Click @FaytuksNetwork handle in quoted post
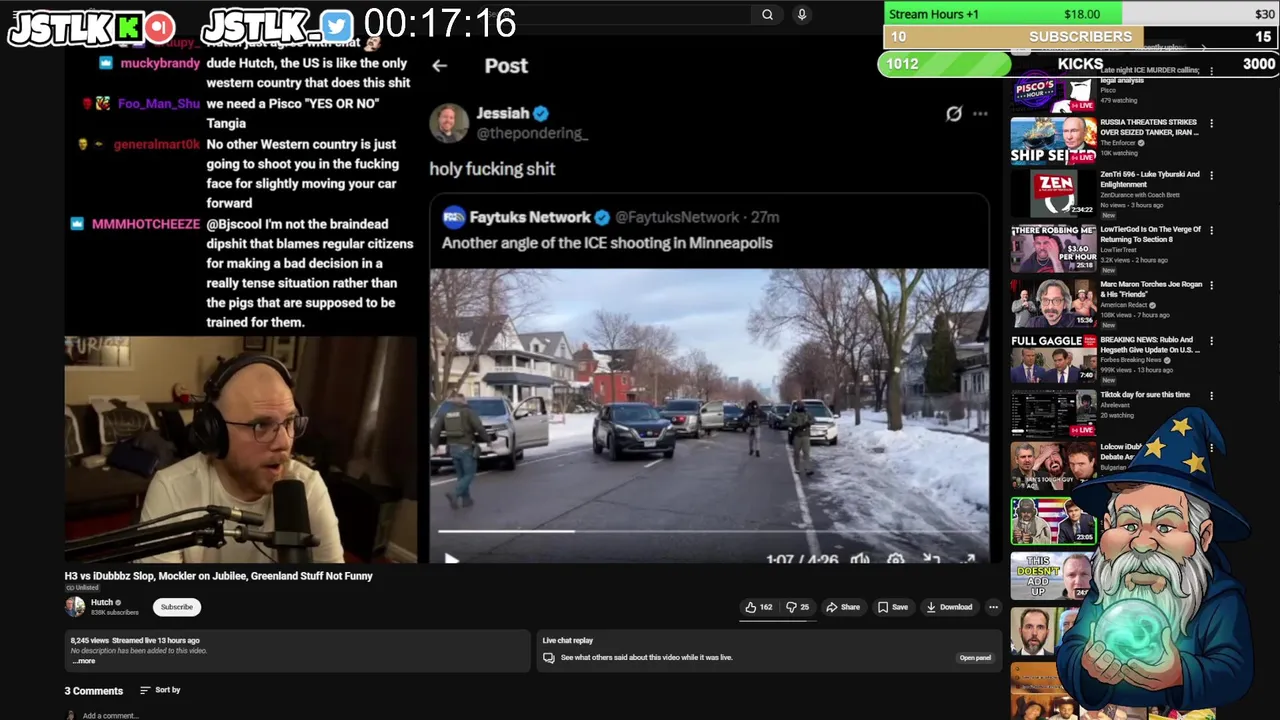Viewport: 1280px width, 720px height. click(x=677, y=217)
